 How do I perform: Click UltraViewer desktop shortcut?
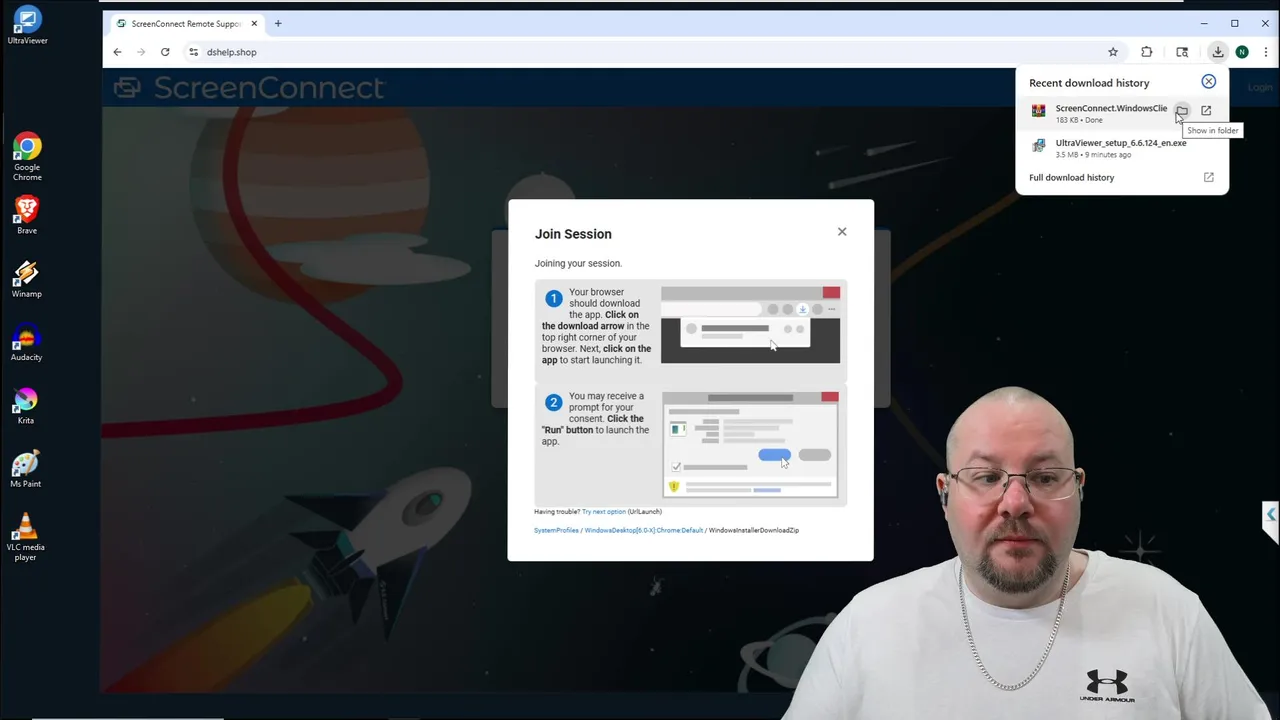click(27, 26)
